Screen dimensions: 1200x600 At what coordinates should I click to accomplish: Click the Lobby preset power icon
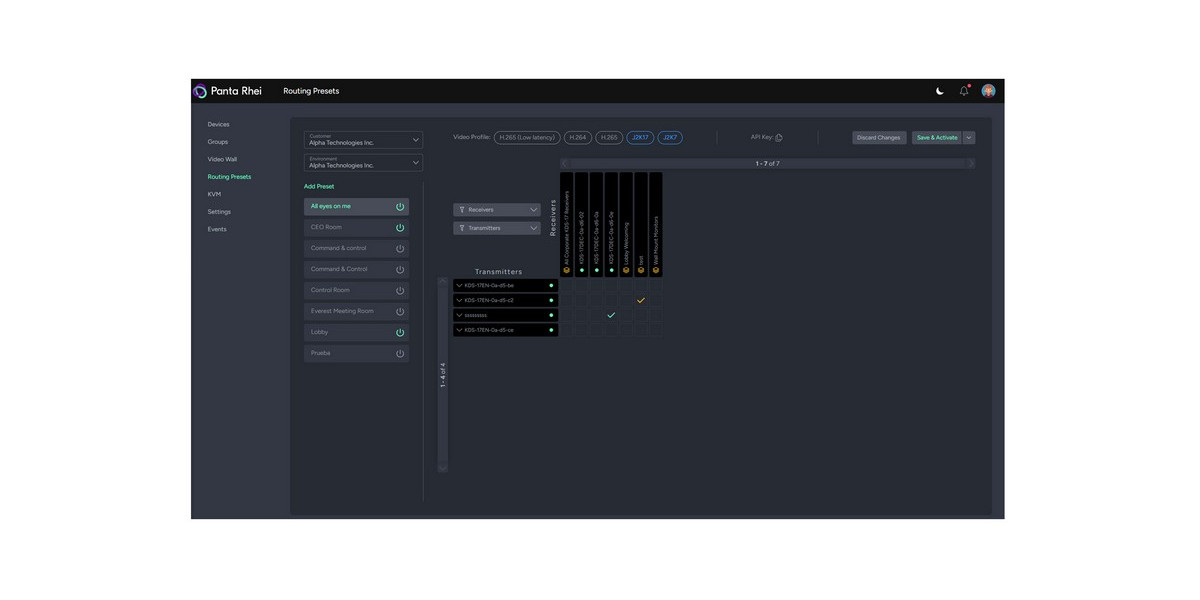[400, 333]
